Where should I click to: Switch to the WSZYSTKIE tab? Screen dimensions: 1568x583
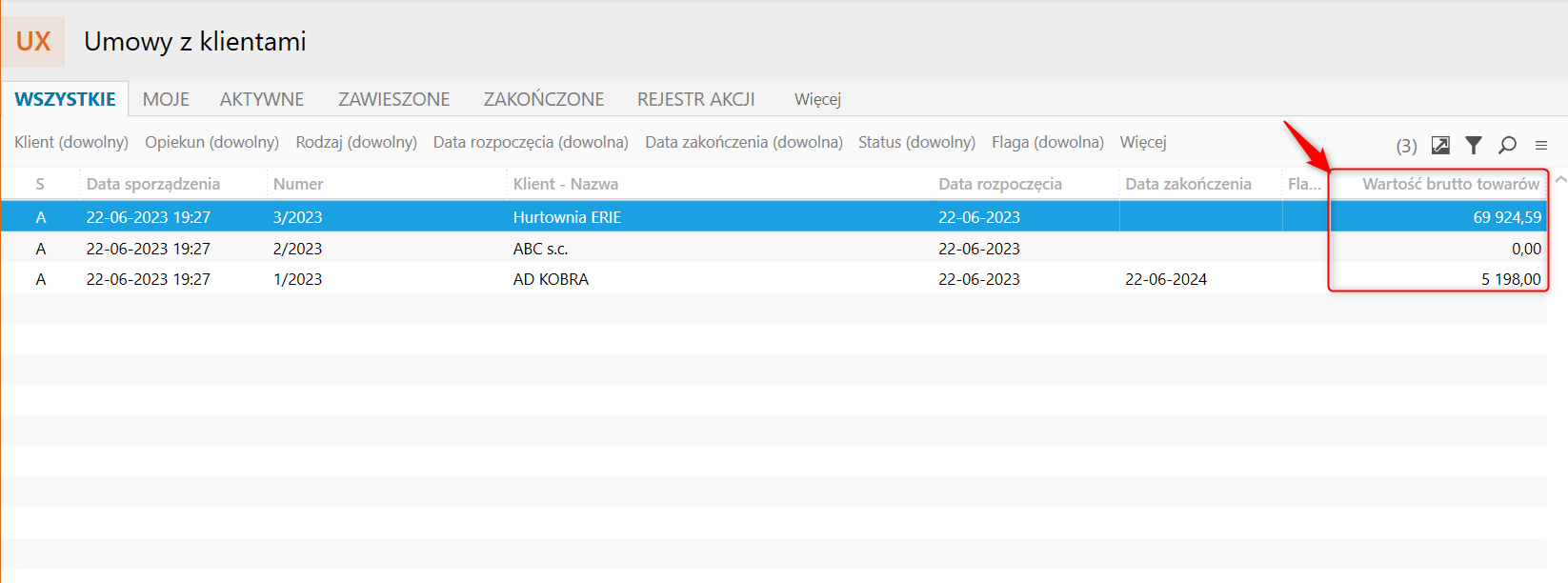click(x=65, y=99)
